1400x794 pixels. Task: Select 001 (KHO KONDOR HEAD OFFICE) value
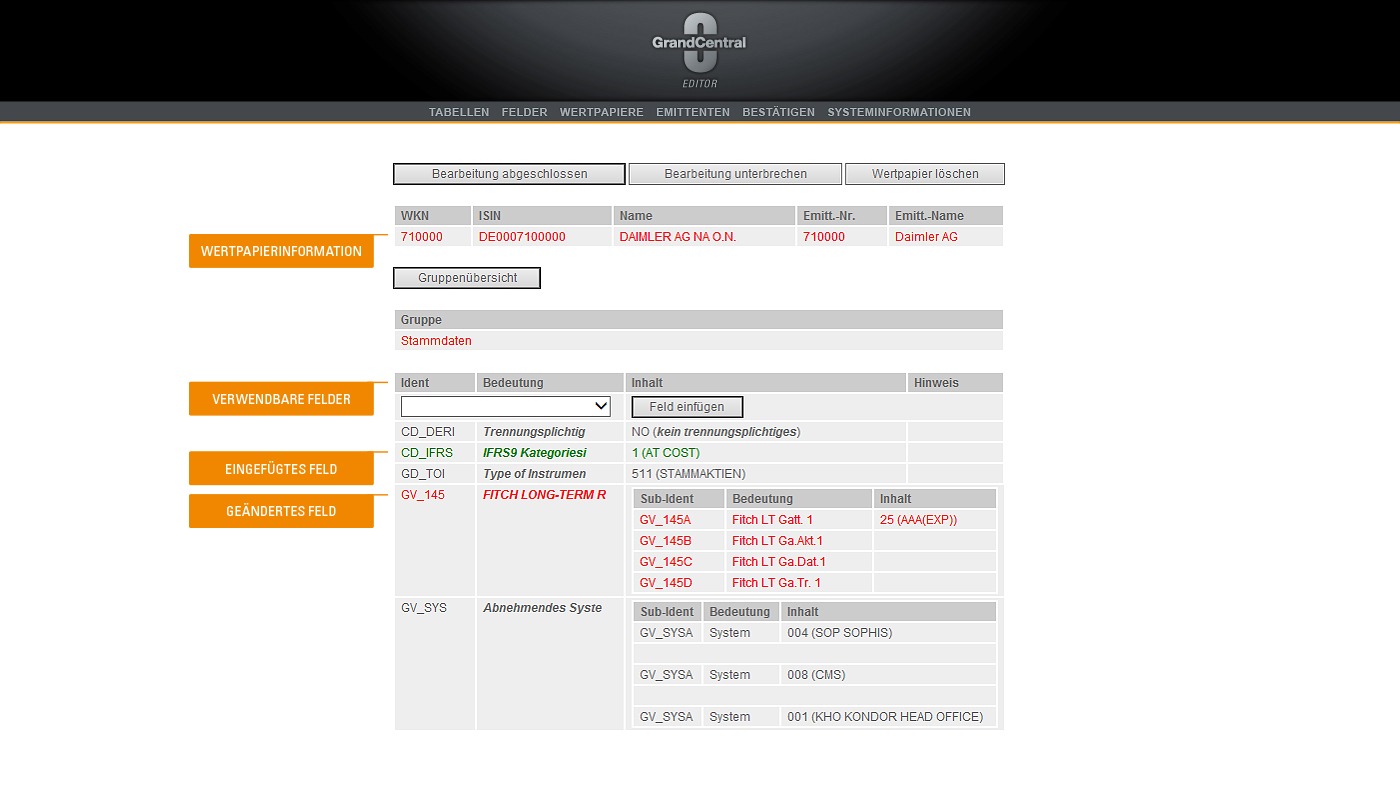[885, 717]
